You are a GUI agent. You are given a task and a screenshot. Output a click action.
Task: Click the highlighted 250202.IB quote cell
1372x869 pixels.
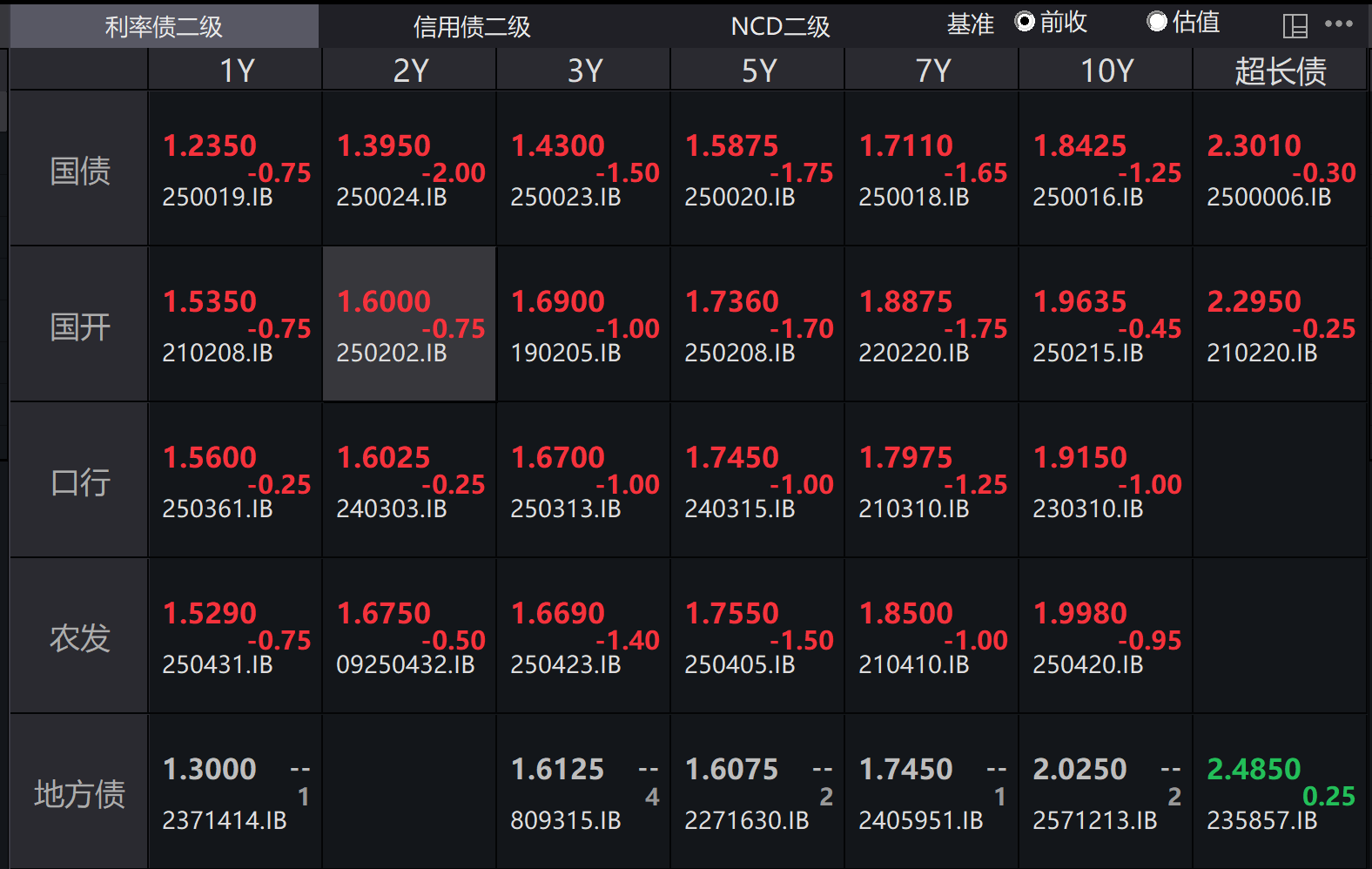(409, 326)
